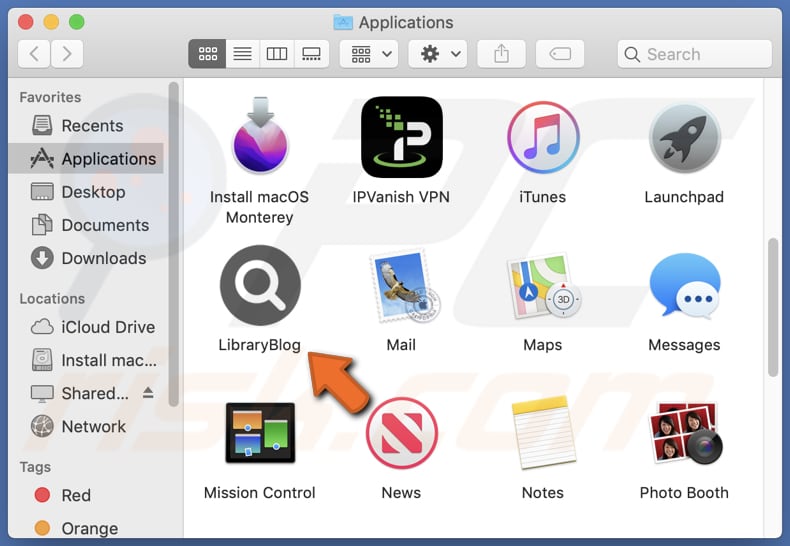Screen dimensions: 790x546
Task: Open iCloud Drive in the sidebar
Action: pyautogui.click(x=86, y=327)
